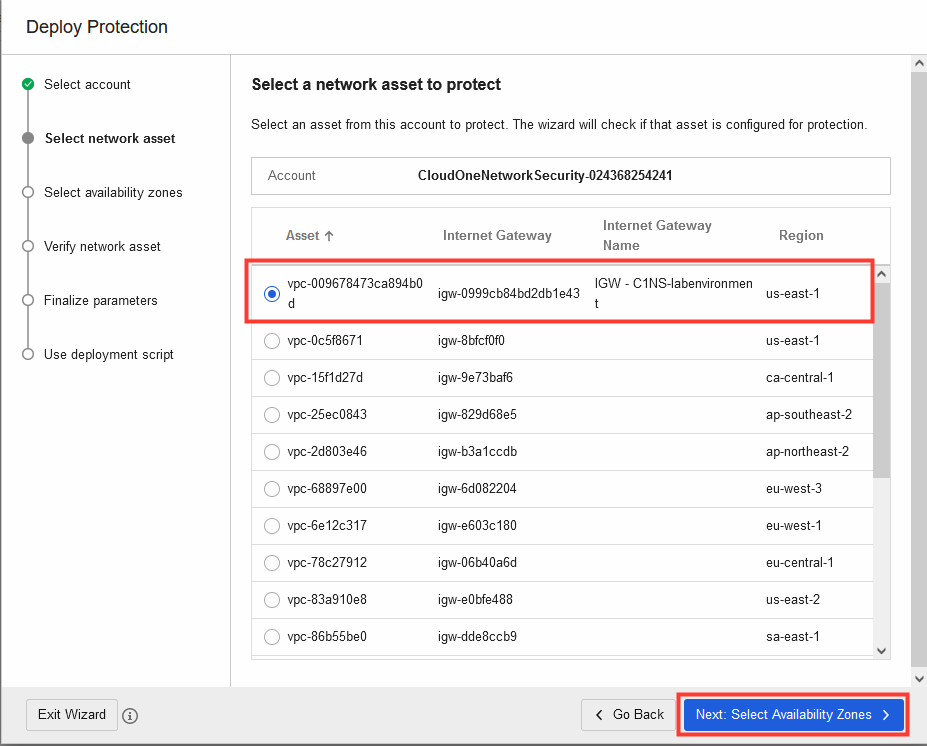Click the Finalize parameters step circle
The image size is (927, 746).
point(28,300)
